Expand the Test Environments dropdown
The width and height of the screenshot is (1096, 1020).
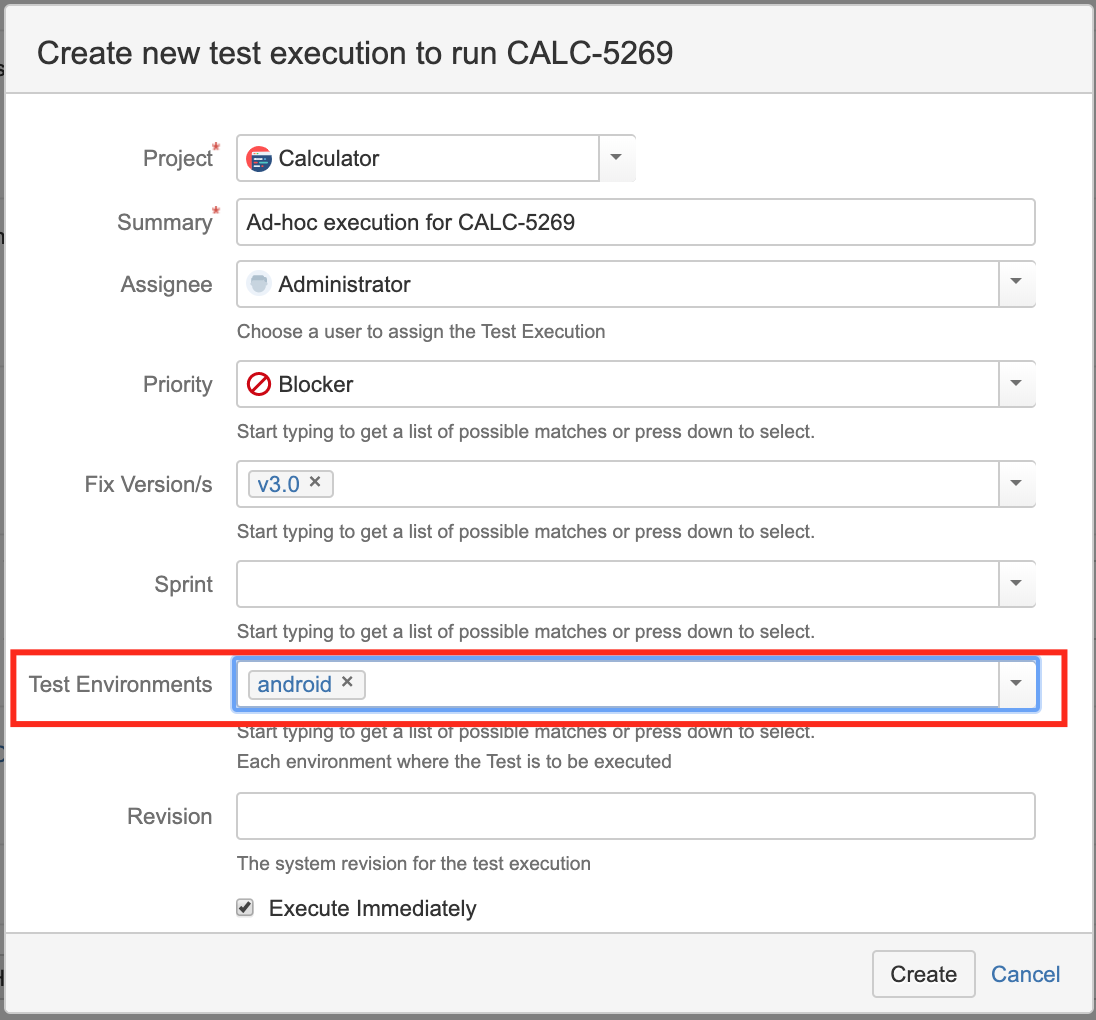pos(1016,683)
